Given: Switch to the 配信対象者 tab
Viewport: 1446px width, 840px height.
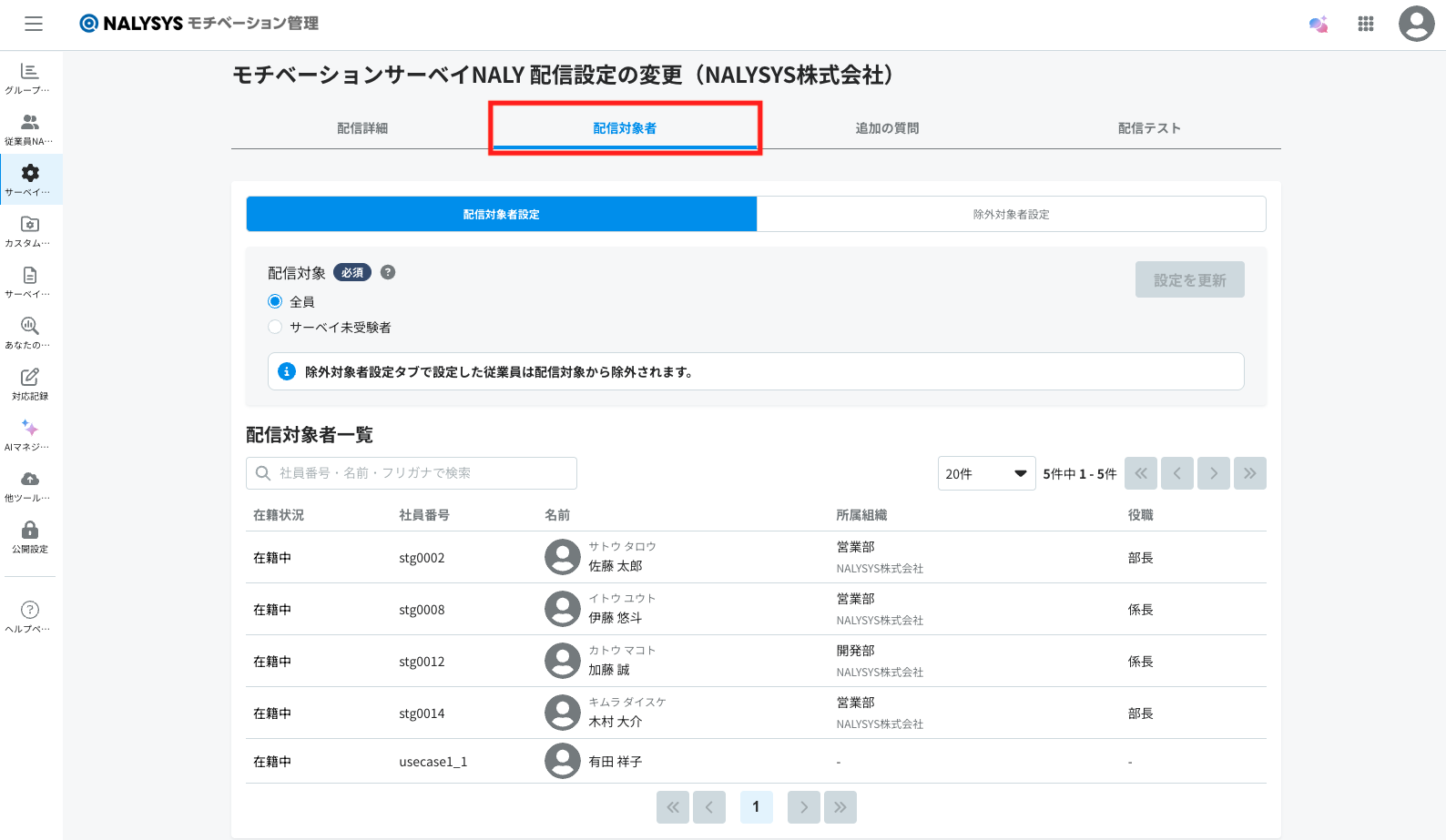Looking at the screenshot, I should pos(625,128).
